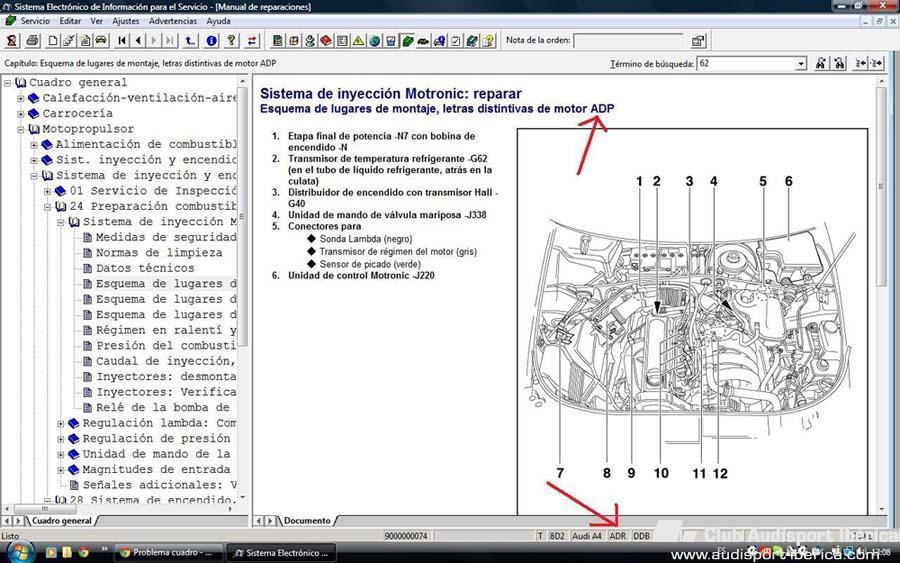The width and height of the screenshot is (900, 563).
Task: Click the dark green car toolbar icon
Action: [423, 41]
